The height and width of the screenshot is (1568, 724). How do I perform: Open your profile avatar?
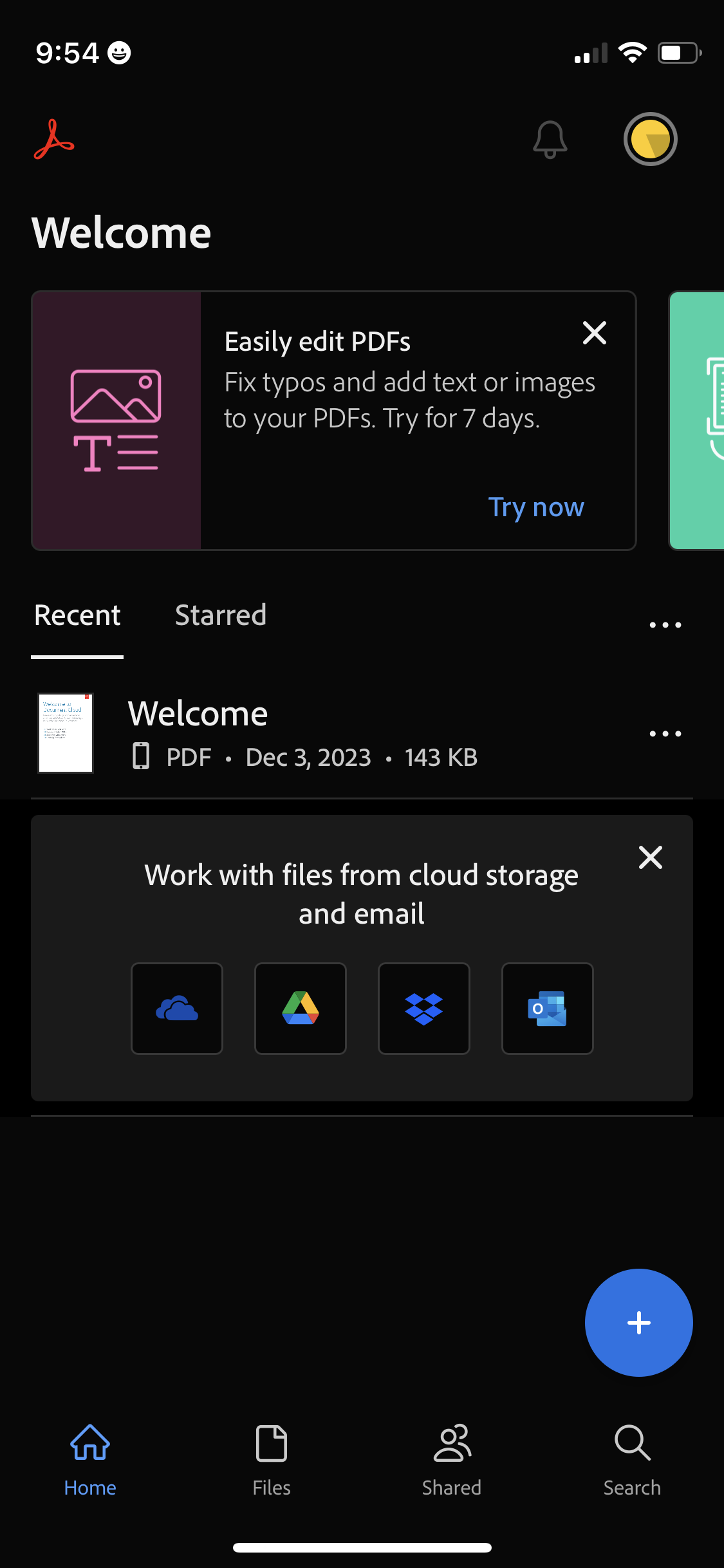651,138
